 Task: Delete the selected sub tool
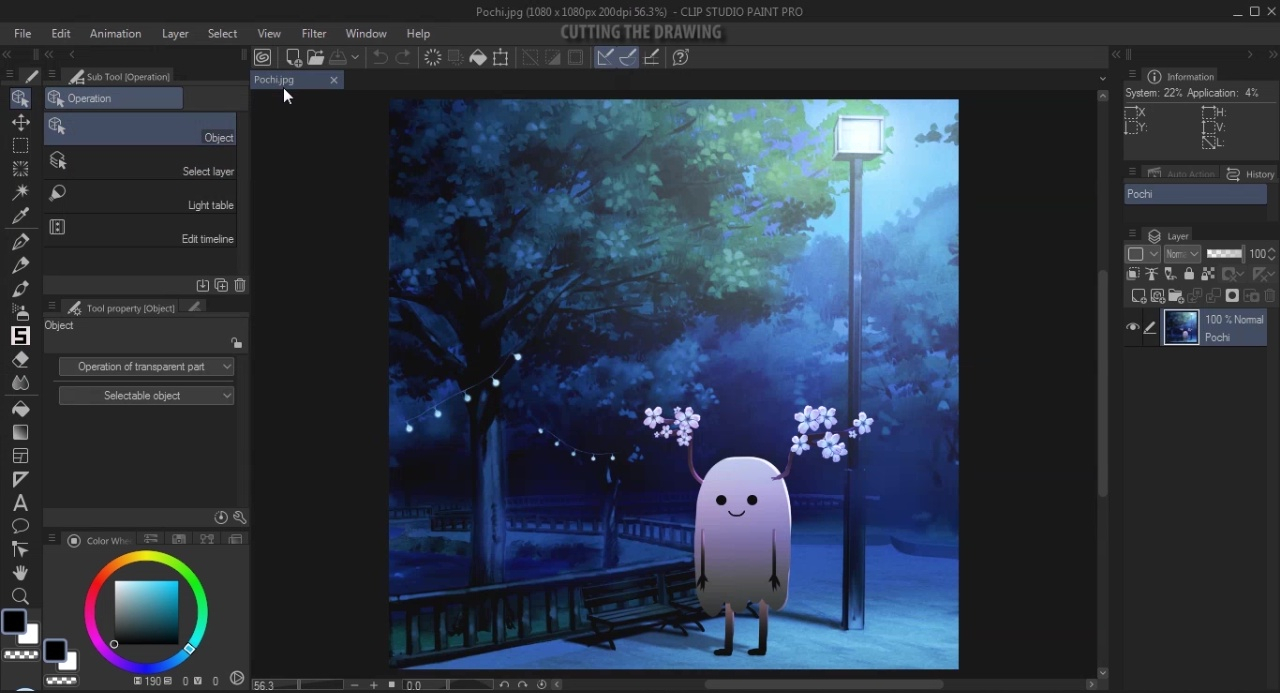coord(240,286)
